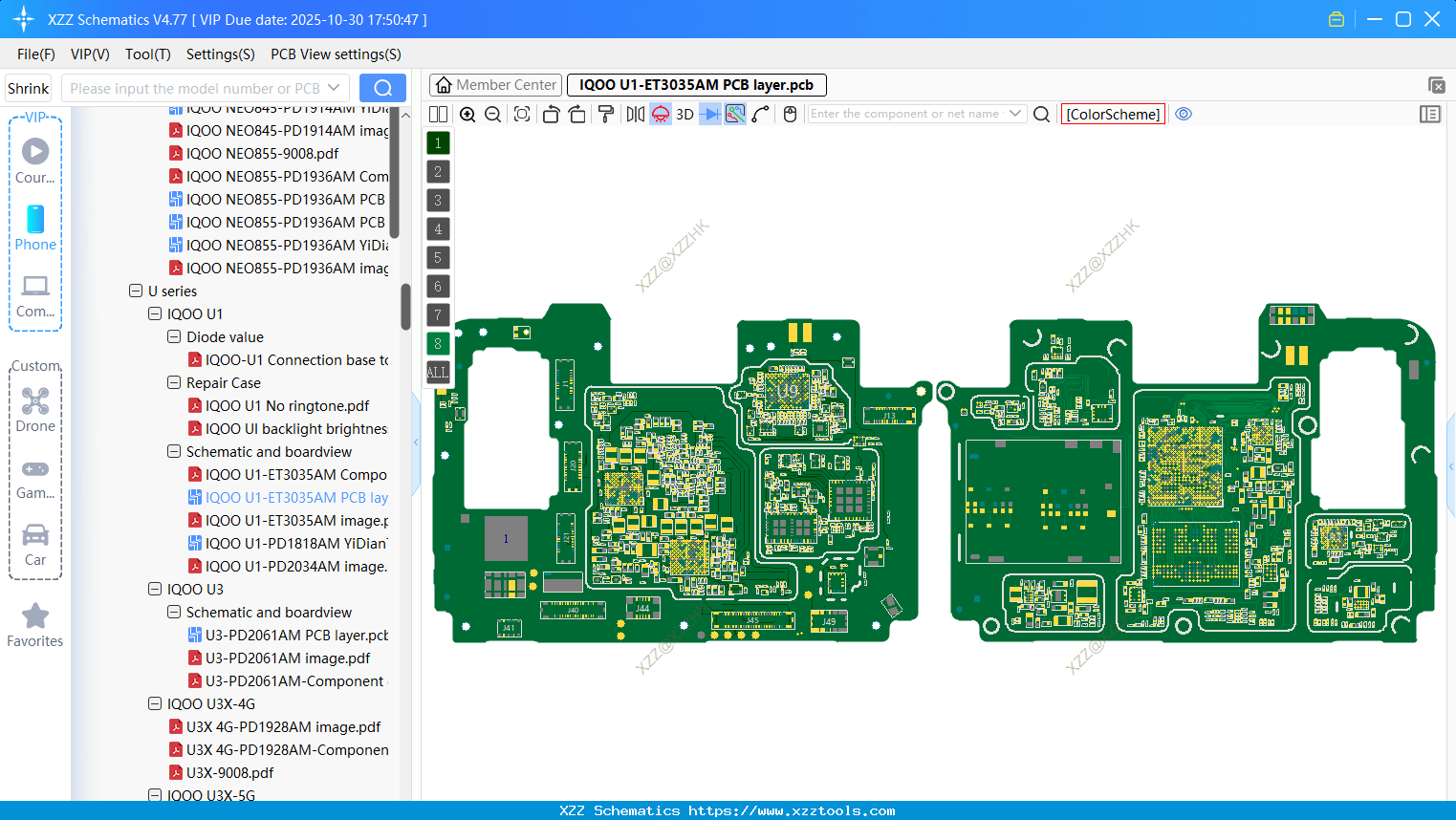This screenshot has height=820, width=1456.
Task: Click the Member Center button
Action: [x=495, y=84]
